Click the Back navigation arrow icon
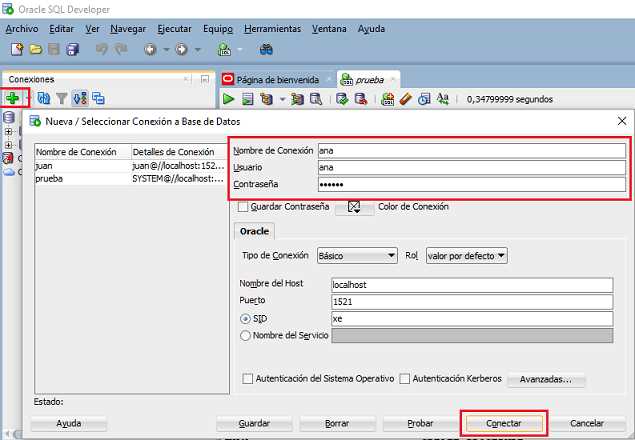Screen dimensions: 635x440 (x=150, y=50)
